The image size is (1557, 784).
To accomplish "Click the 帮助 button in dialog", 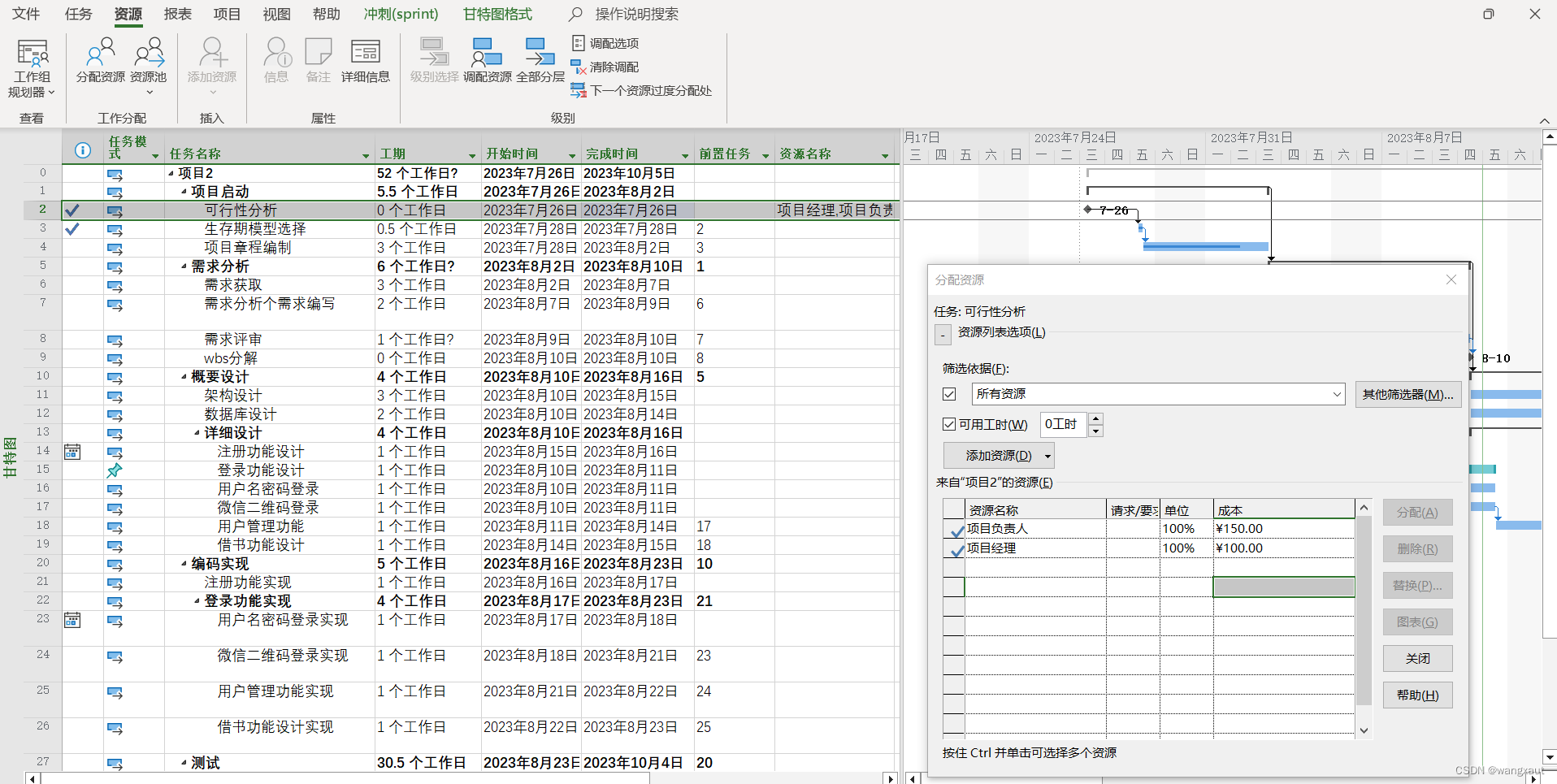I will click(x=1417, y=695).
